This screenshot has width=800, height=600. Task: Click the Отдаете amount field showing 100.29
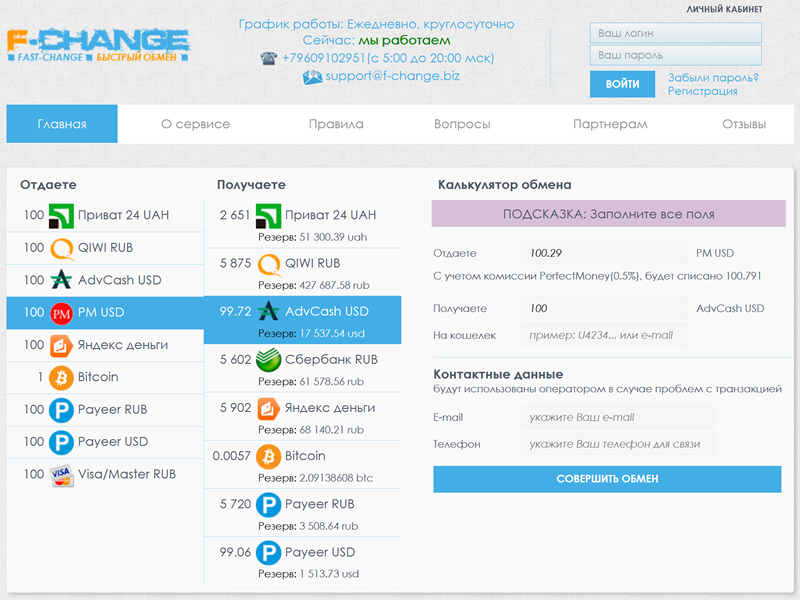point(604,253)
